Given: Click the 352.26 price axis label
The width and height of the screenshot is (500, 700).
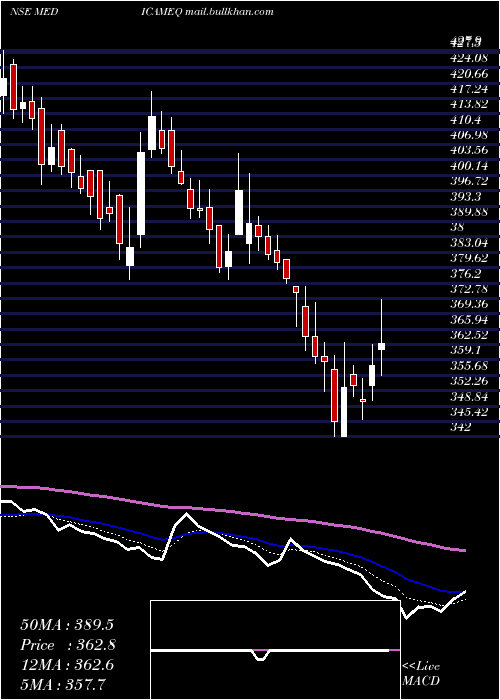Looking at the screenshot, I should (469, 381).
